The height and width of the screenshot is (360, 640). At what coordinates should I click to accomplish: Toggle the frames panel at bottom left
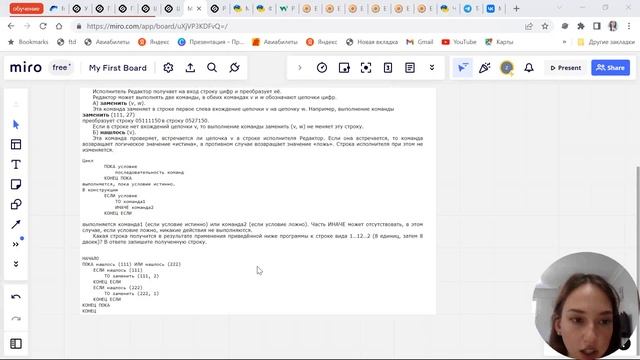tap(16, 344)
